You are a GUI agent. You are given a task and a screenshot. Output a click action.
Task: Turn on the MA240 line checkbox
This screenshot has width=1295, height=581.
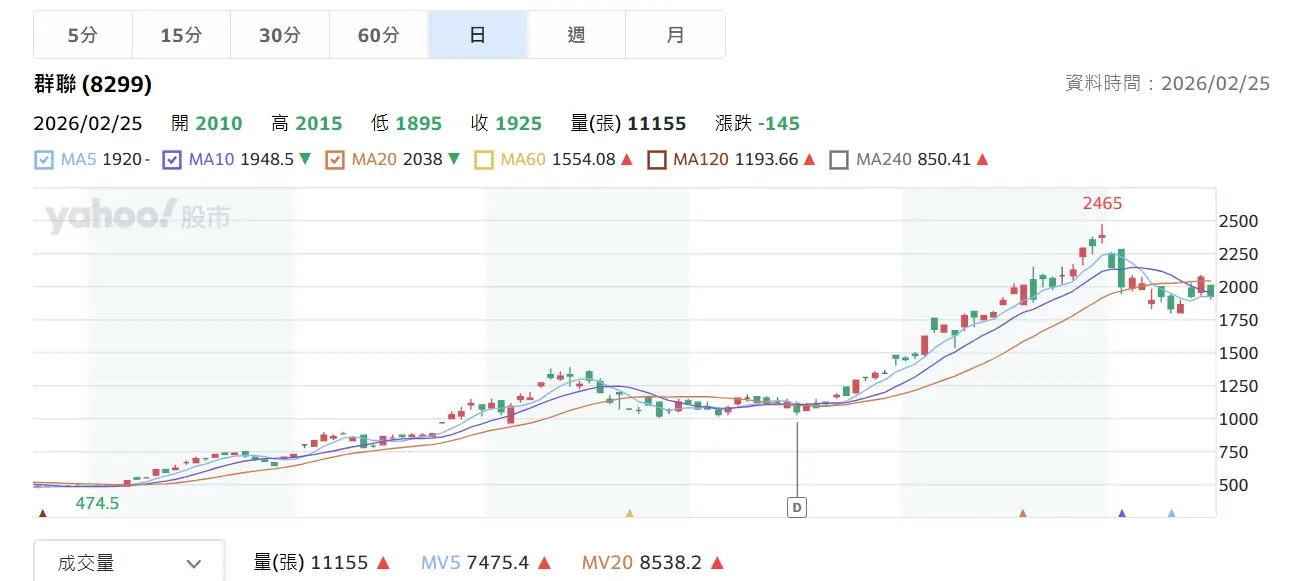[839, 159]
